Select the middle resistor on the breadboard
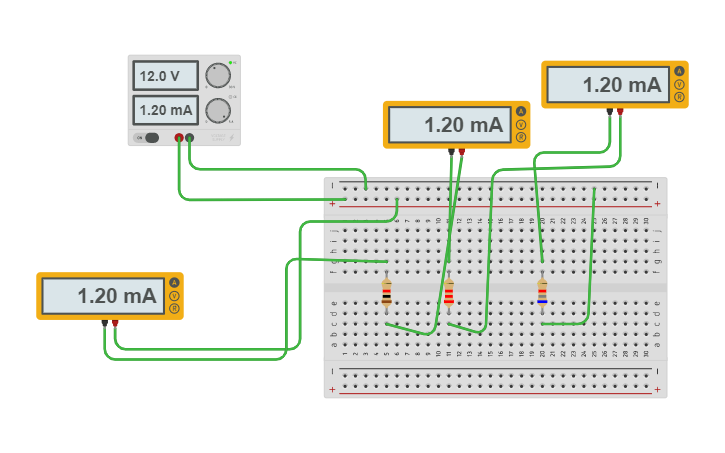 coord(448,293)
